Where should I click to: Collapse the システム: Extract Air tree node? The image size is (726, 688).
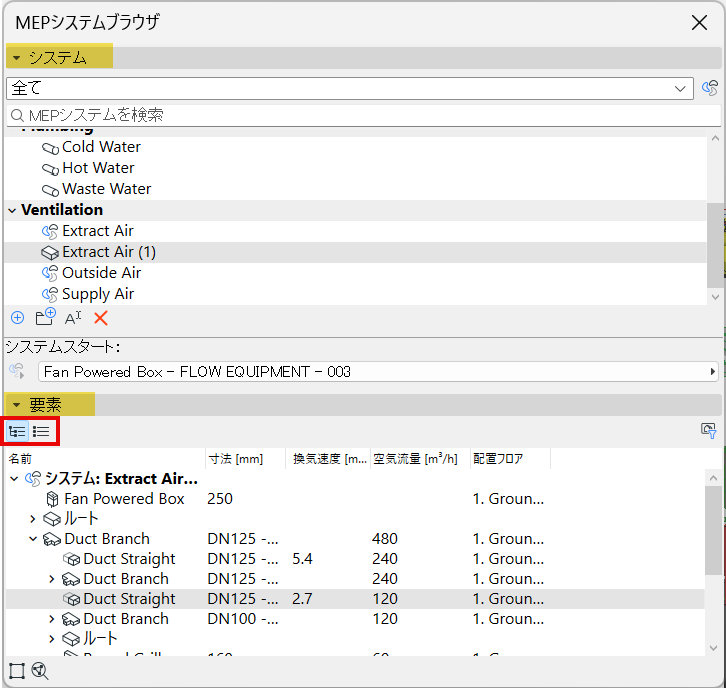[14, 479]
